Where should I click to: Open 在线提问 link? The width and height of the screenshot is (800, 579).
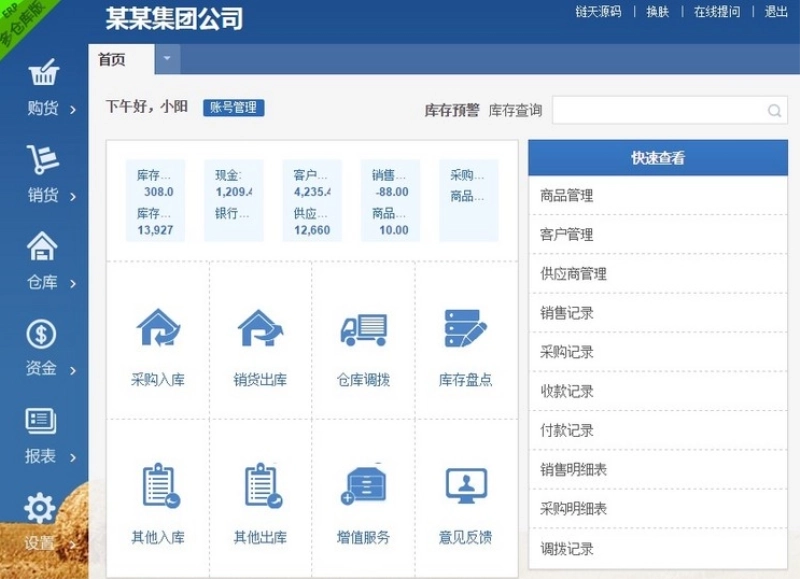[717, 12]
